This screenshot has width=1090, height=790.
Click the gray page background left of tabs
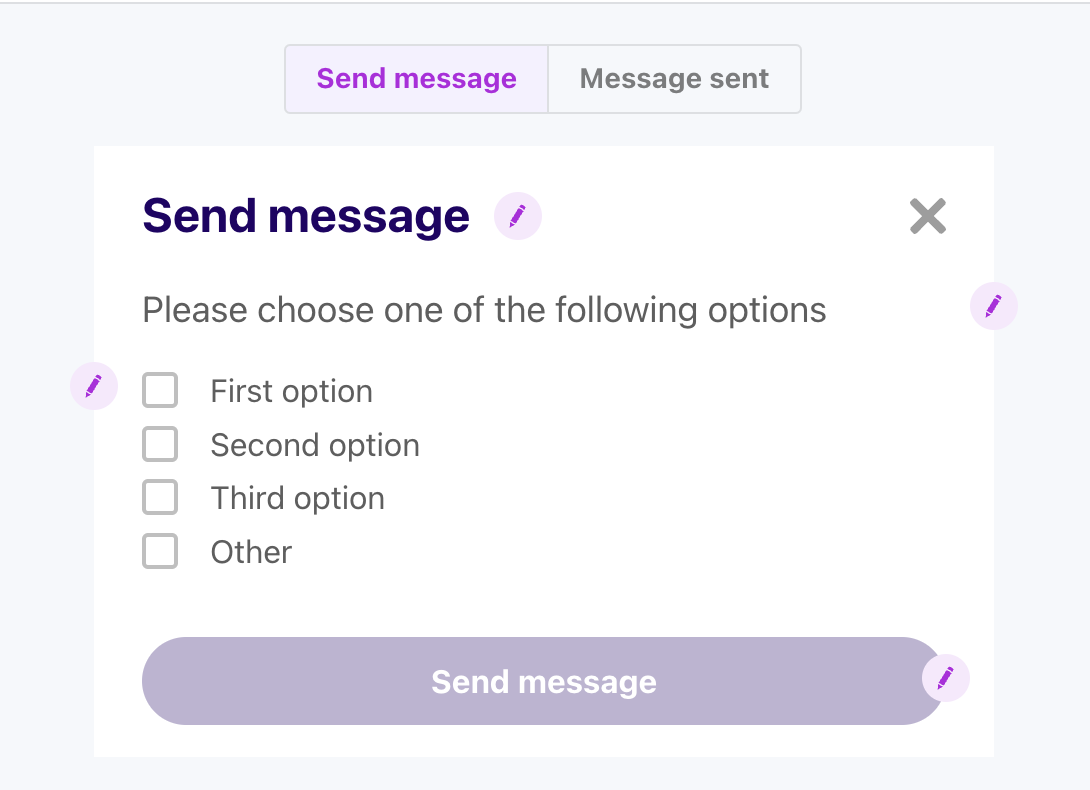[140, 80]
